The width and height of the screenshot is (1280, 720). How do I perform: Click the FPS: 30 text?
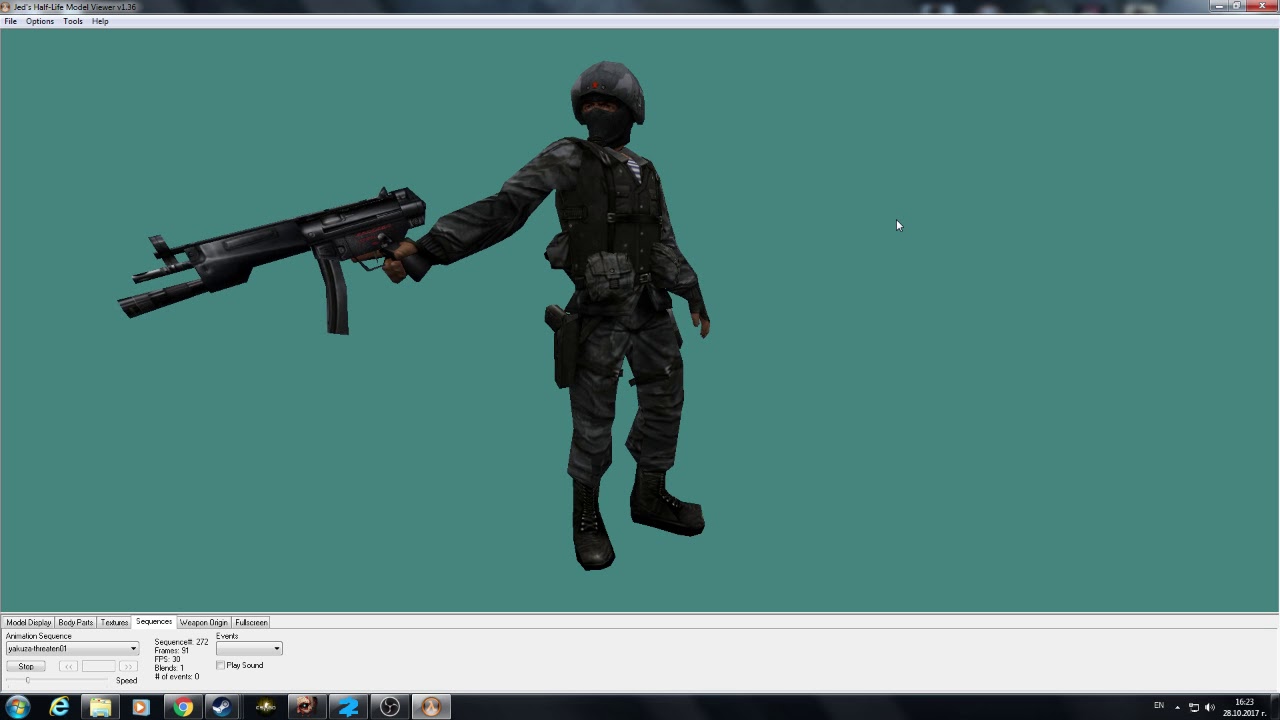(x=167, y=659)
